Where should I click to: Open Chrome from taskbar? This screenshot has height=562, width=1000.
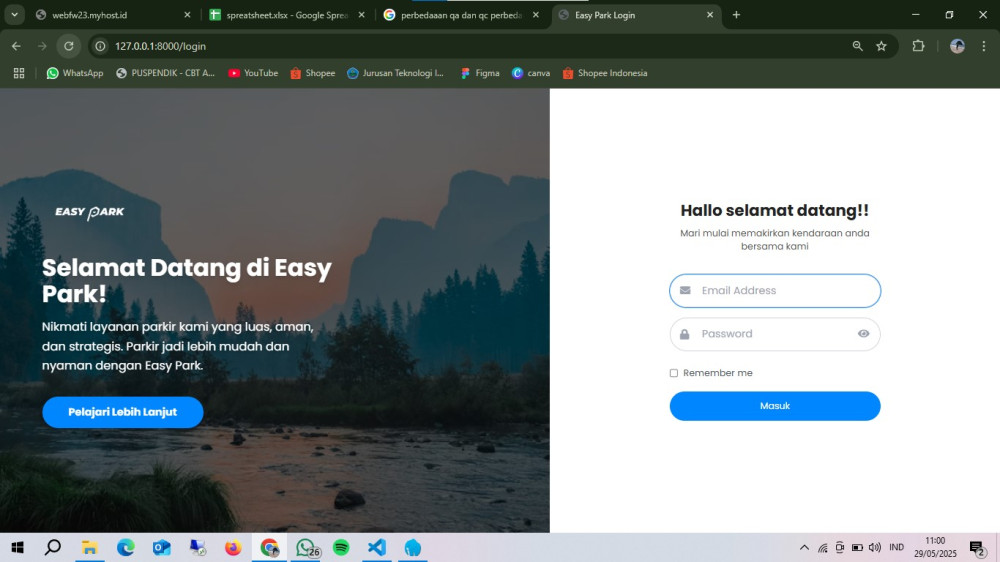point(269,547)
